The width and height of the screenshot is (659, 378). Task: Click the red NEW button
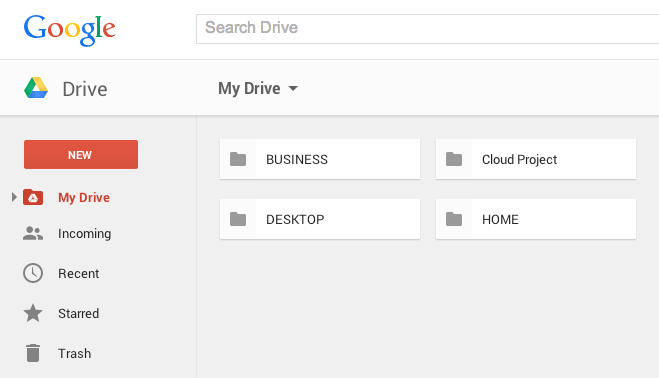click(81, 154)
